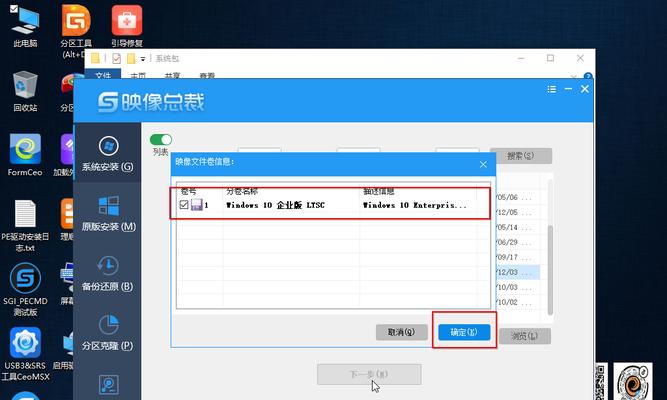Click the folder icon in Explorer title bar
Viewport: 667px width, 400px height.
pyautogui.click(x=95, y=58)
